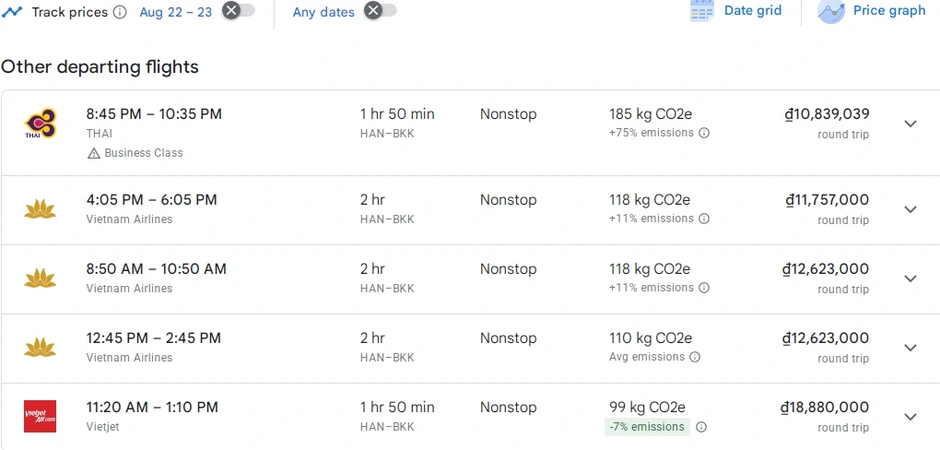Click the ₫11,757,000 price
Screen dimensions: 940x450
coord(827,200)
